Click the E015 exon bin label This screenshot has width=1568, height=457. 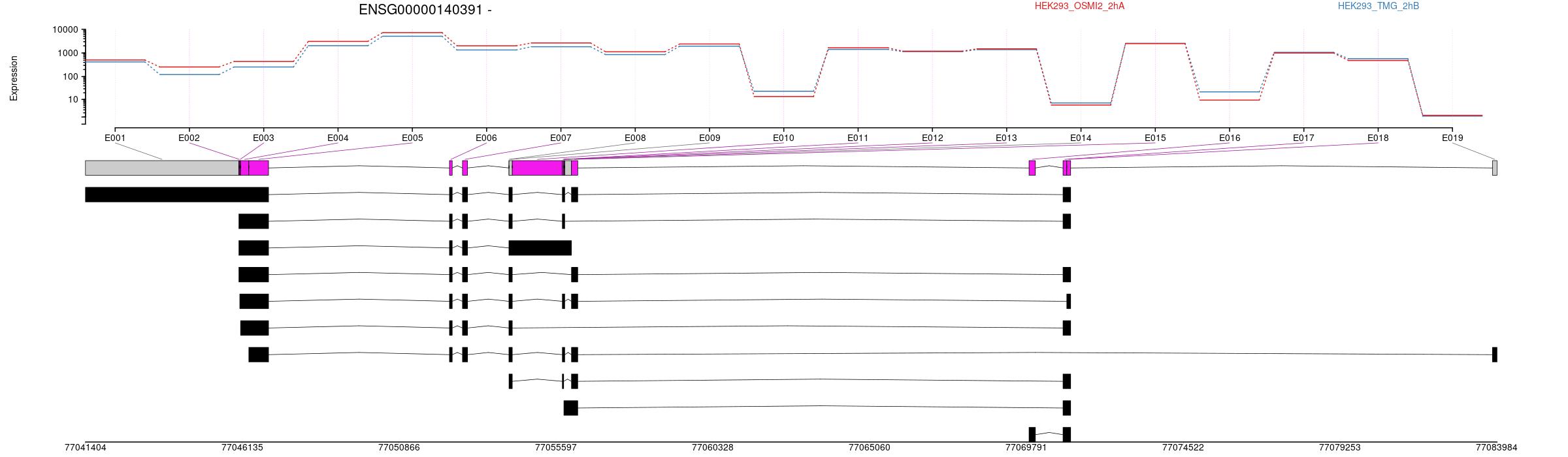click(x=1155, y=138)
